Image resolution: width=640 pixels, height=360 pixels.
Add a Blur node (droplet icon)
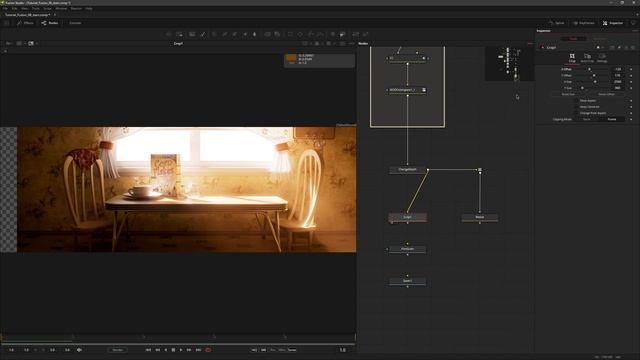pos(255,34)
